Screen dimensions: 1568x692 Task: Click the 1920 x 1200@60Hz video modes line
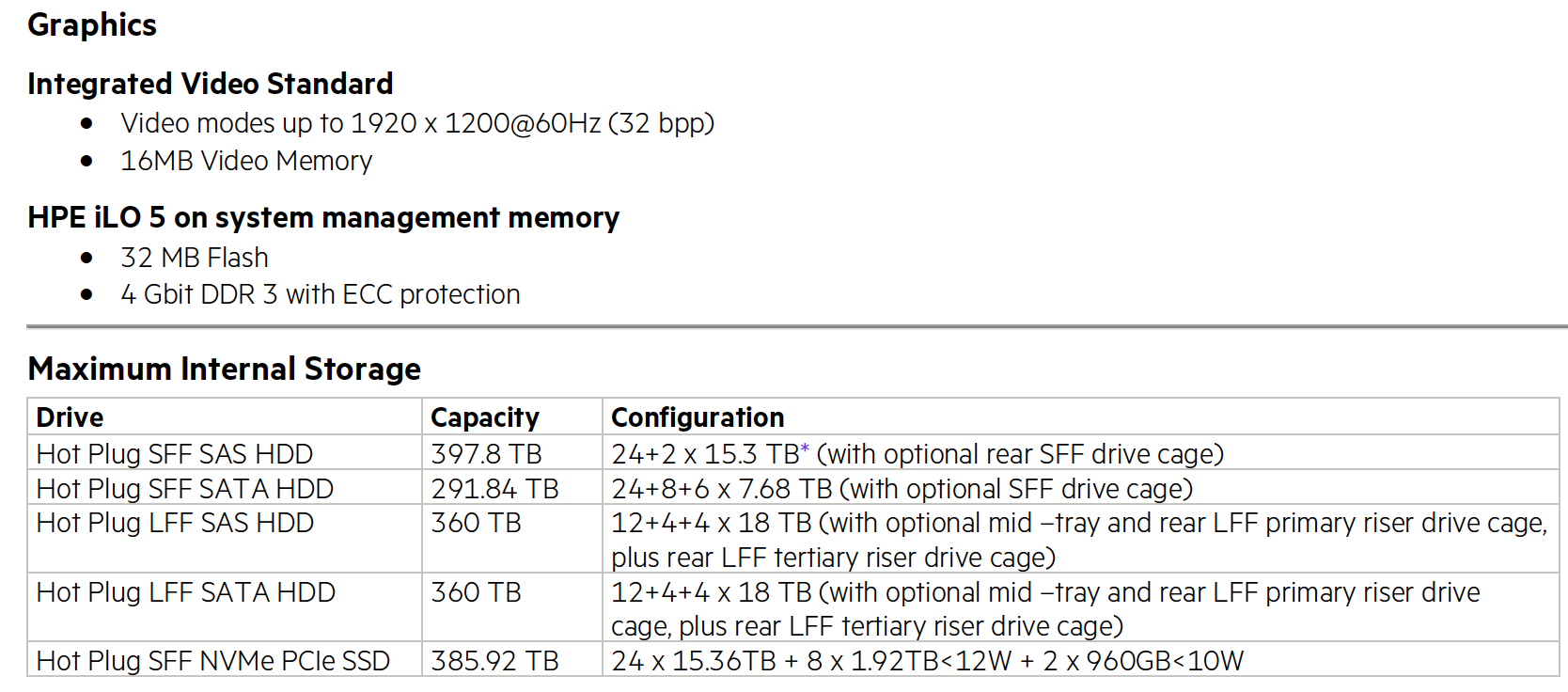point(417,123)
